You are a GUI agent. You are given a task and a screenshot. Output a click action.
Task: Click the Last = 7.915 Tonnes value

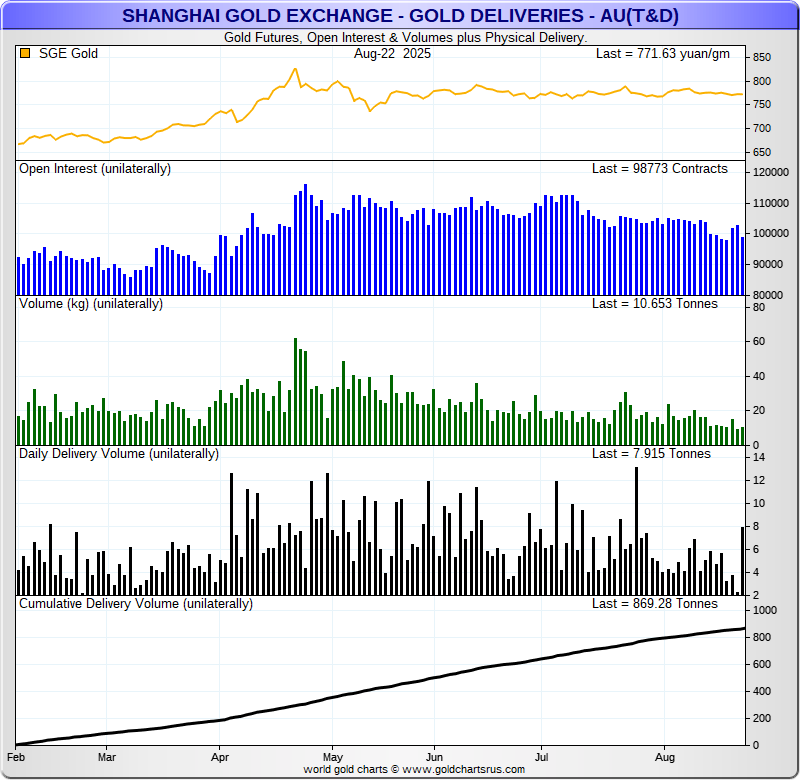pyautogui.click(x=652, y=454)
